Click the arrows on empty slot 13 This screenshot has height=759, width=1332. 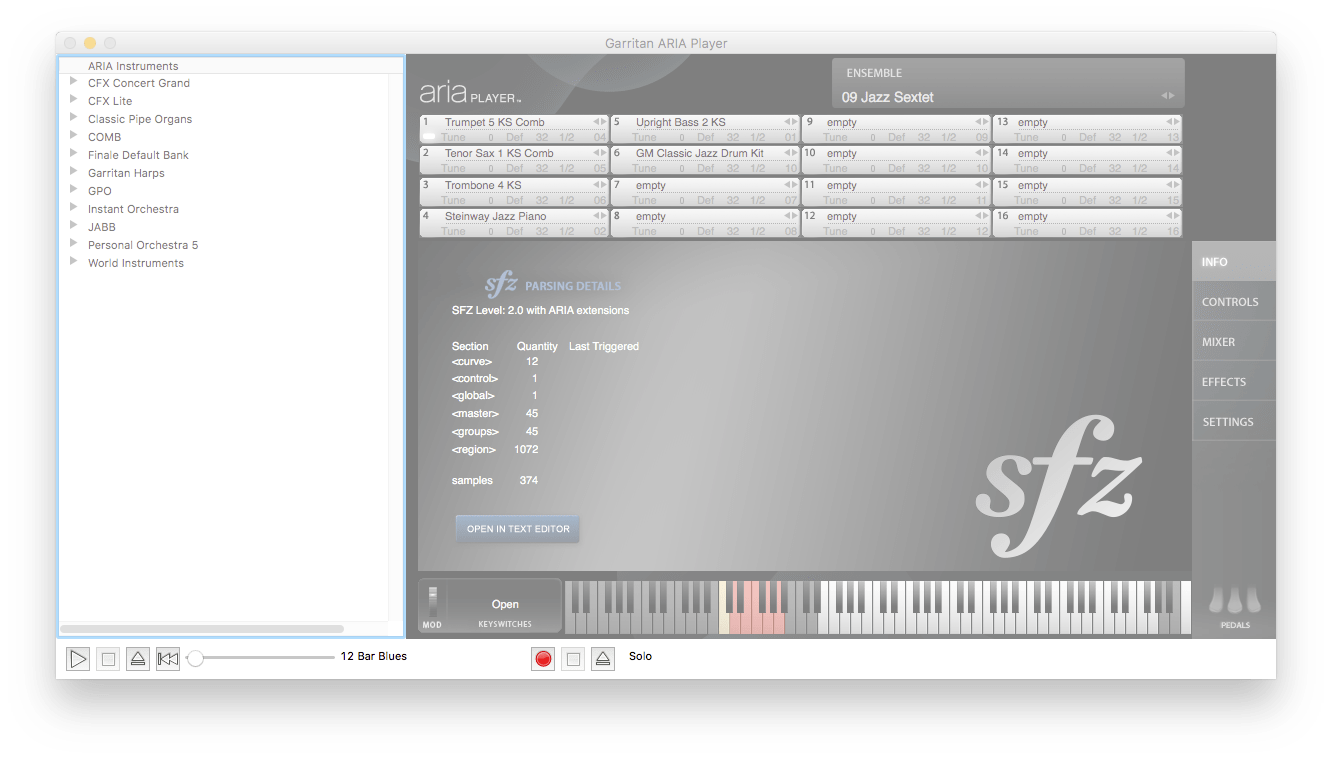[x=1172, y=122]
